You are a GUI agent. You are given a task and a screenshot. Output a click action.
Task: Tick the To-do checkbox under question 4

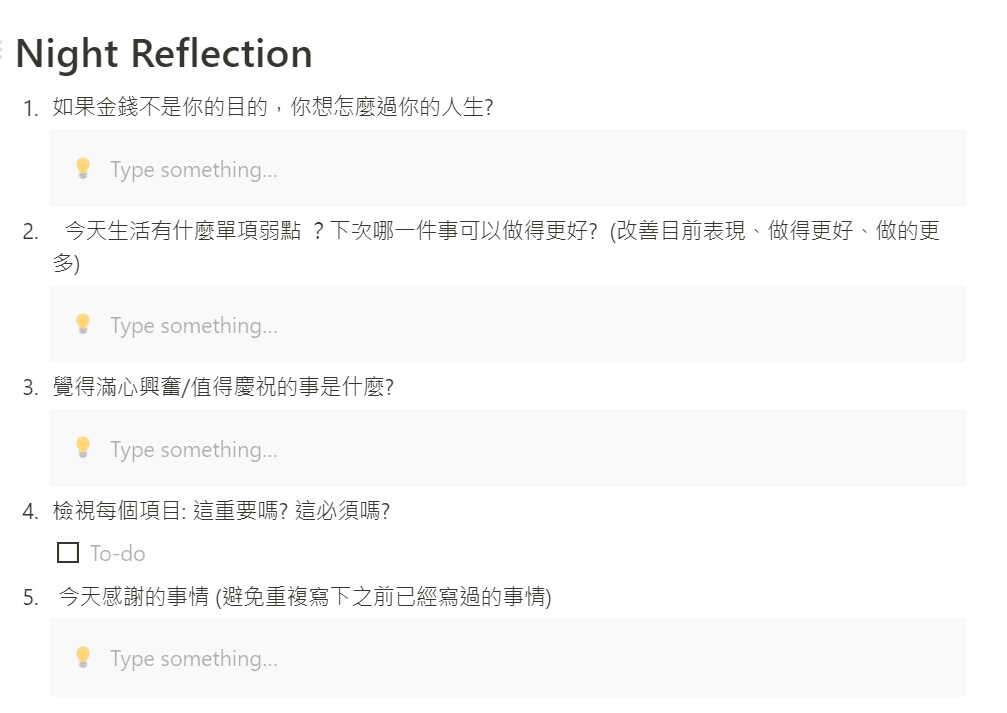(68, 552)
